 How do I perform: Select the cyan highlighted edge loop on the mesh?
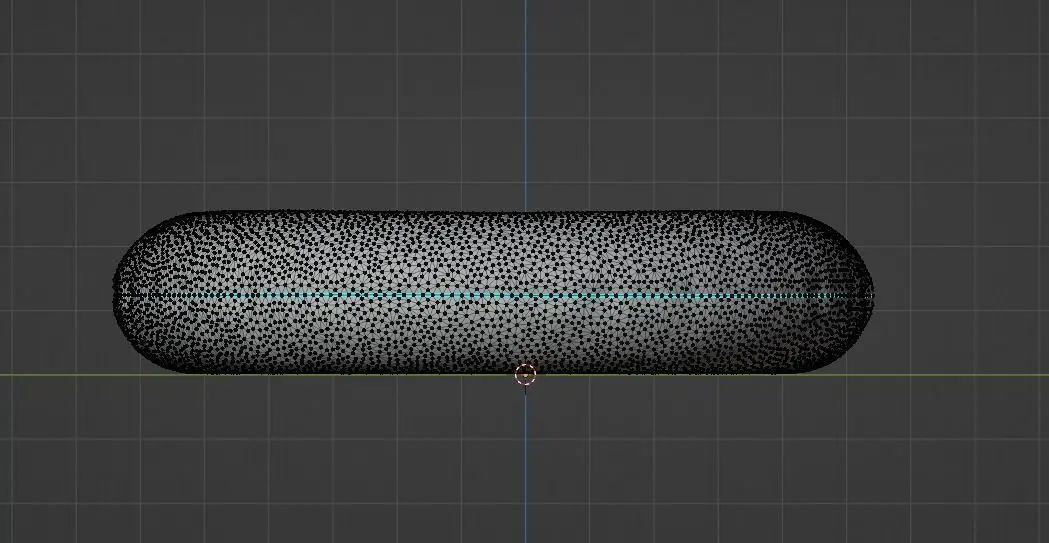point(493,296)
